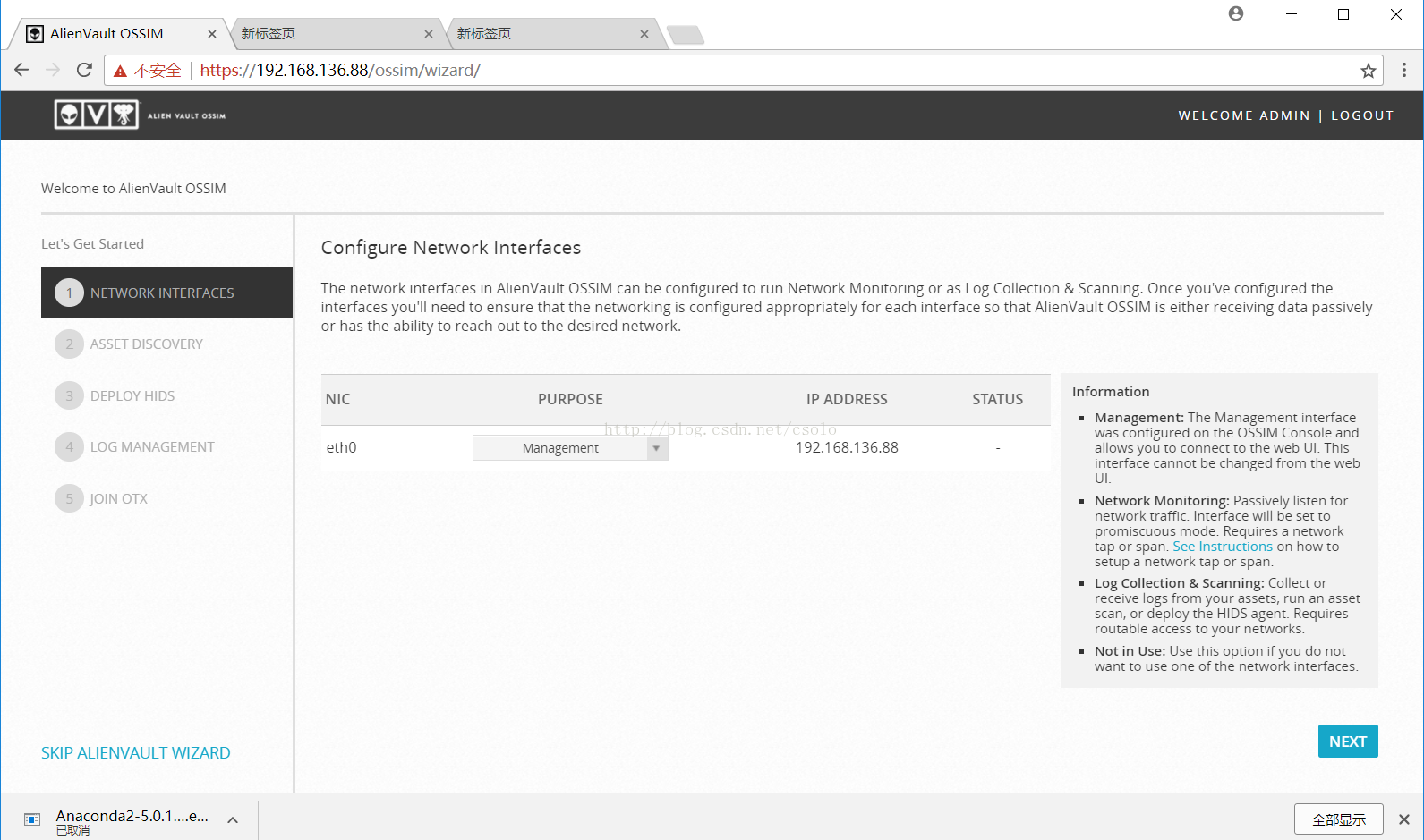Open a new browser tab
The width and height of the screenshot is (1424, 840).
(686, 35)
